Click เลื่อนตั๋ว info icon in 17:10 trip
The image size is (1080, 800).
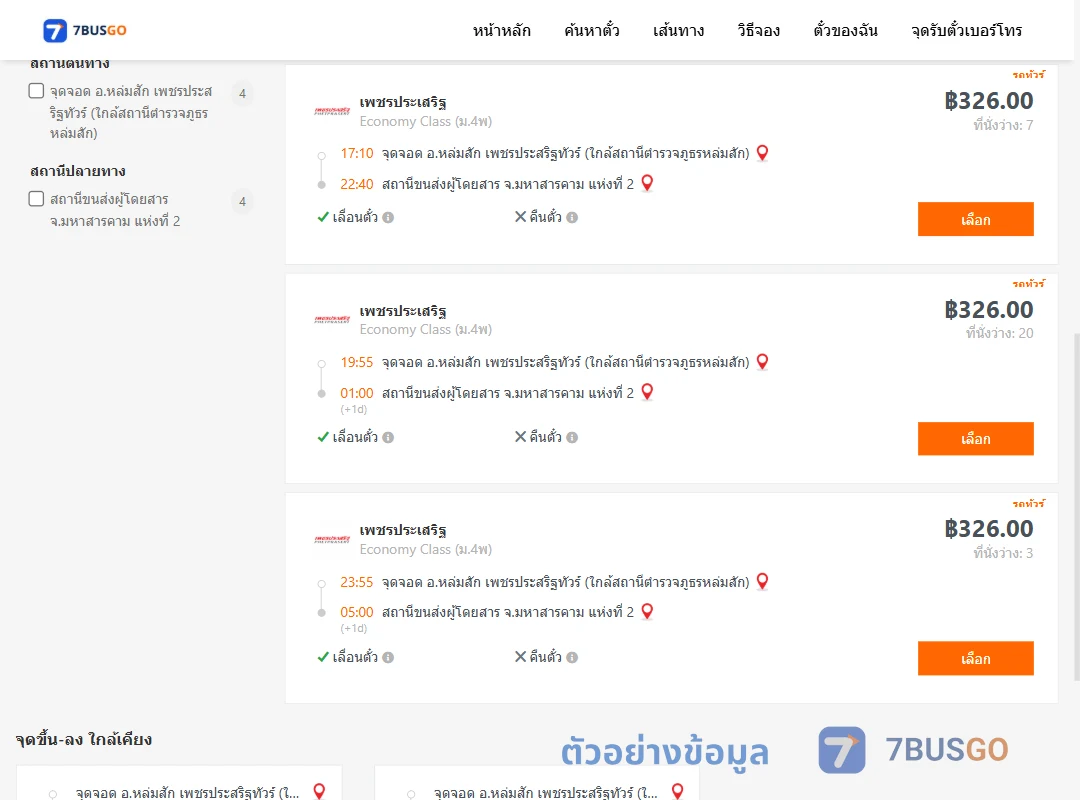[388, 218]
